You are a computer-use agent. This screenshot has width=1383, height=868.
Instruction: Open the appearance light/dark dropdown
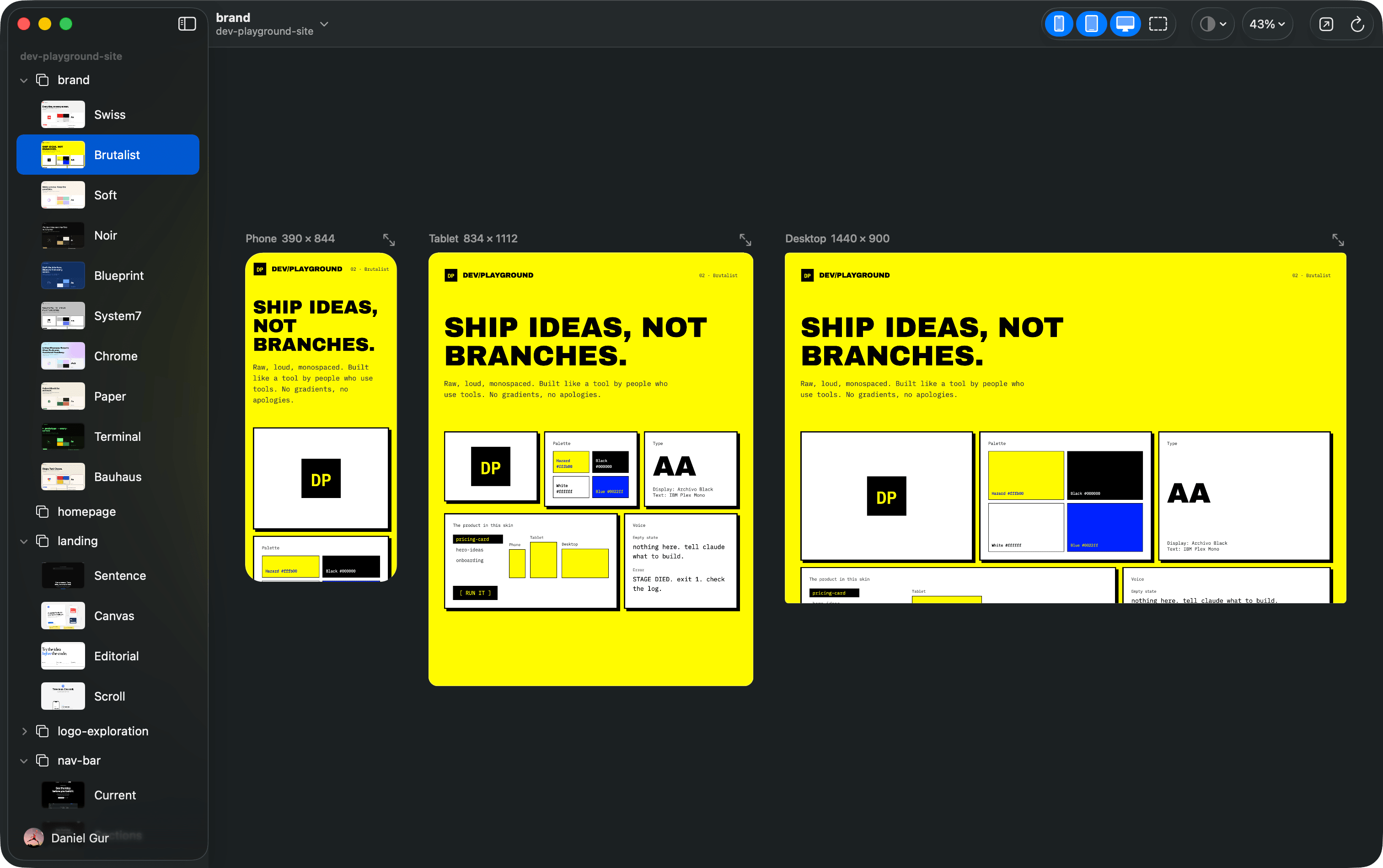tap(1212, 24)
